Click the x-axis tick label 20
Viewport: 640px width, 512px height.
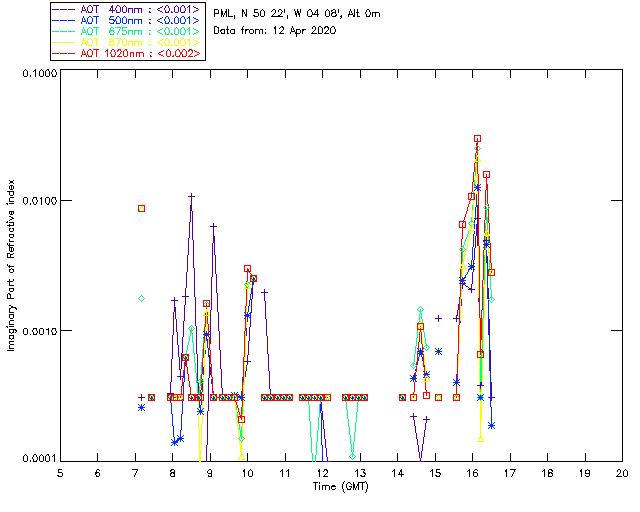pos(622,473)
